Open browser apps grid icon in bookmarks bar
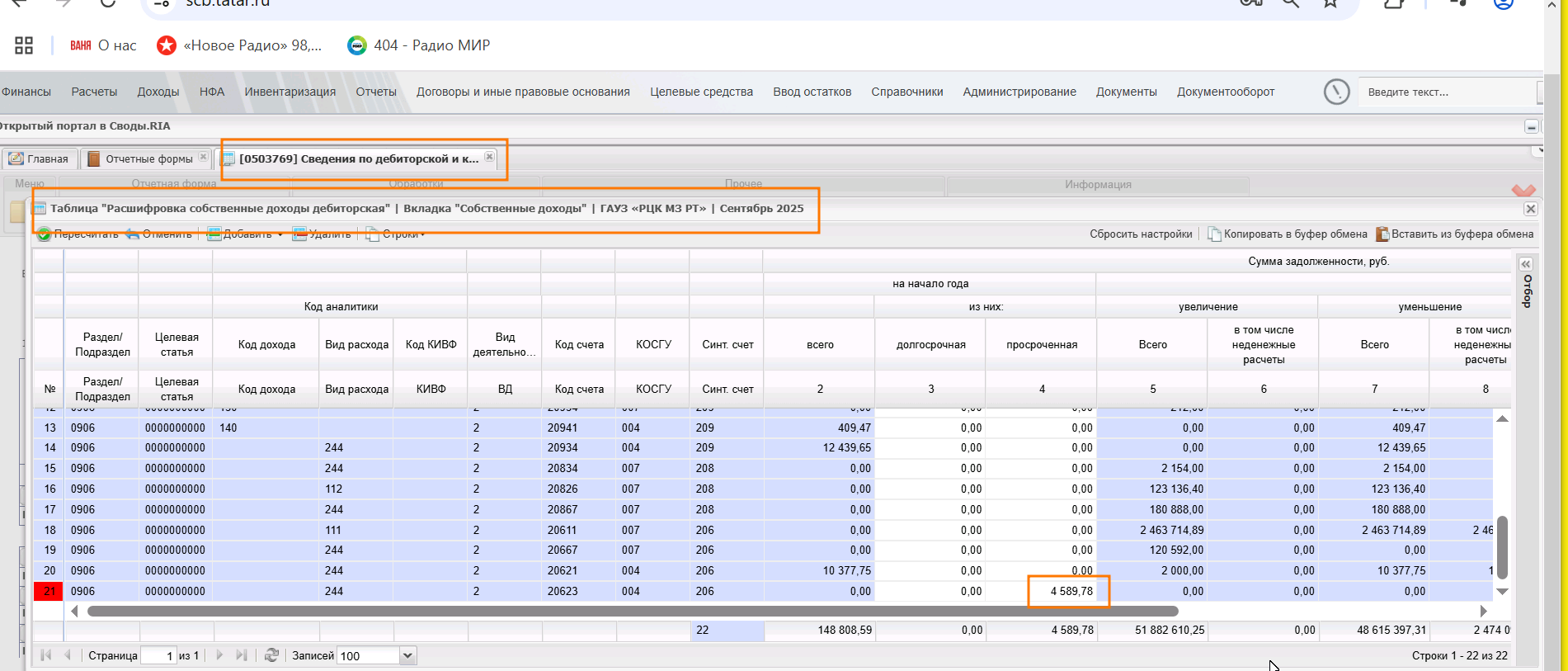 point(24,45)
